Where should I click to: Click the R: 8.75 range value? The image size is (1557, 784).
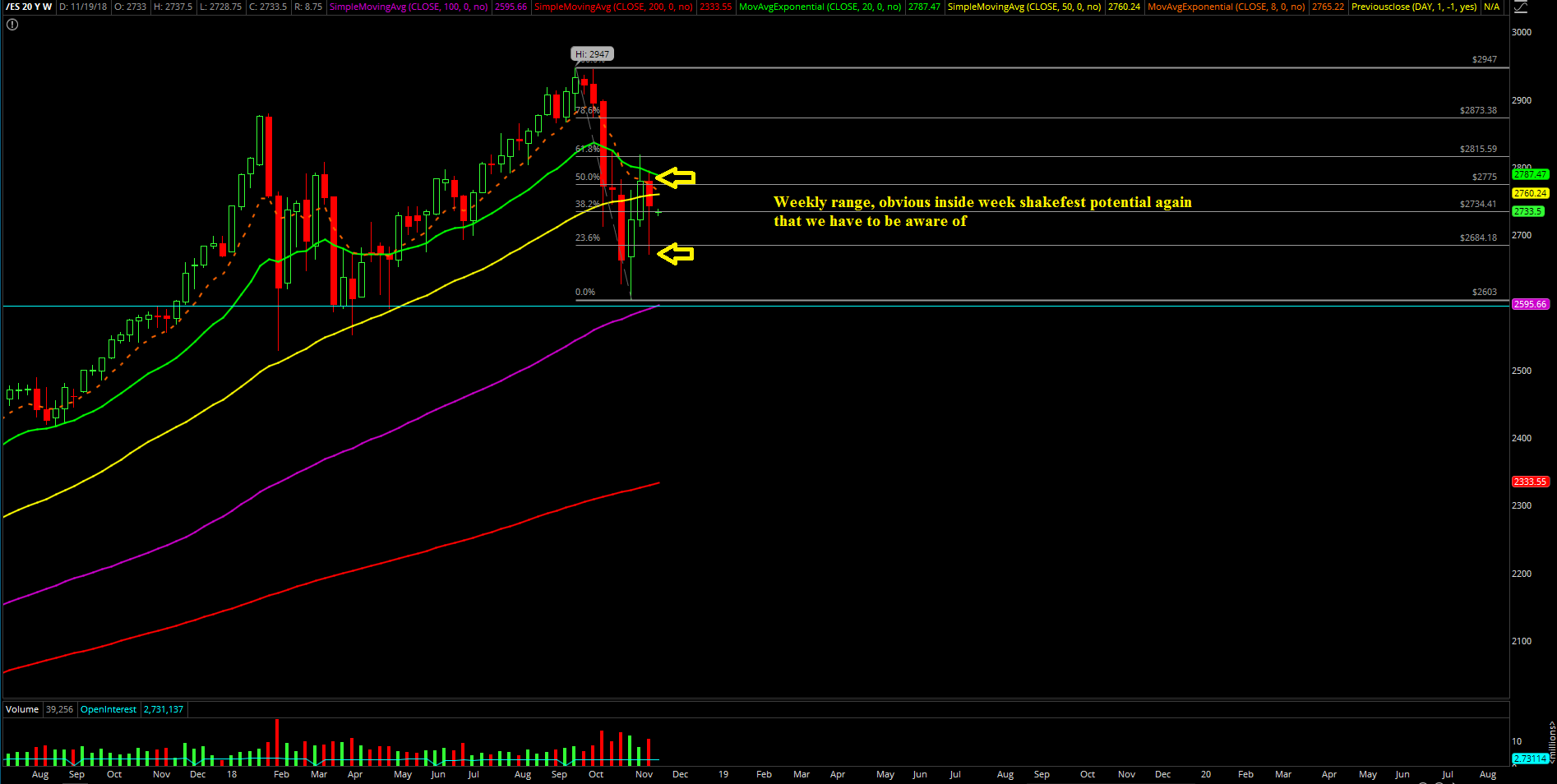[x=308, y=7]
